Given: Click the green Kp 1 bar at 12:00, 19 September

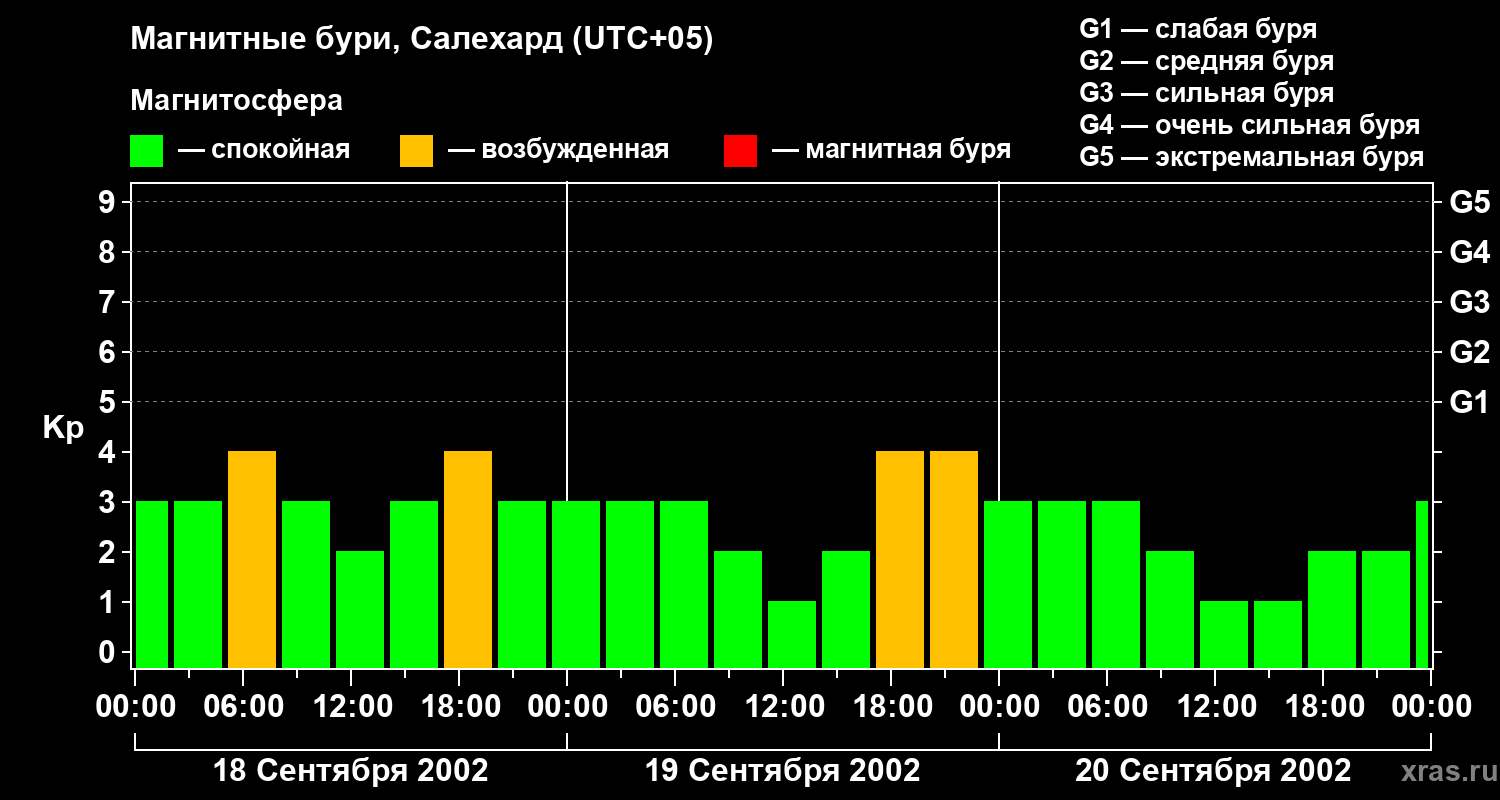Looking at the screenshot, I should [x=792, y=635].
